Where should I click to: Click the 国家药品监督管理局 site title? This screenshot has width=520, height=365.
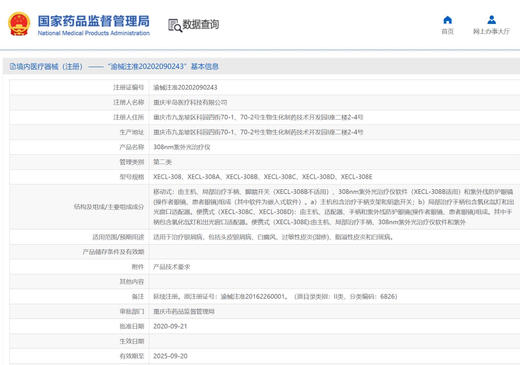[x=94, y=21]
